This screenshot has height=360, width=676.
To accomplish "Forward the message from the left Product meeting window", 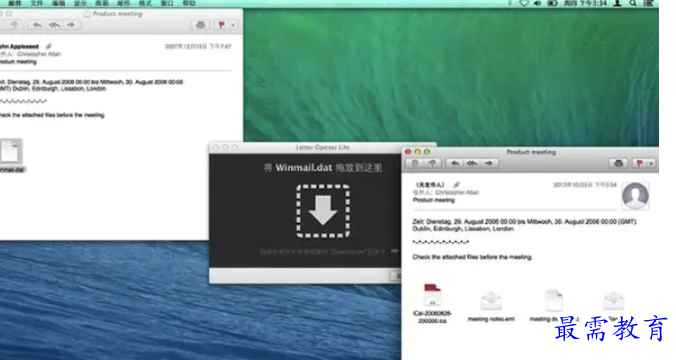I will click(71, 25).
